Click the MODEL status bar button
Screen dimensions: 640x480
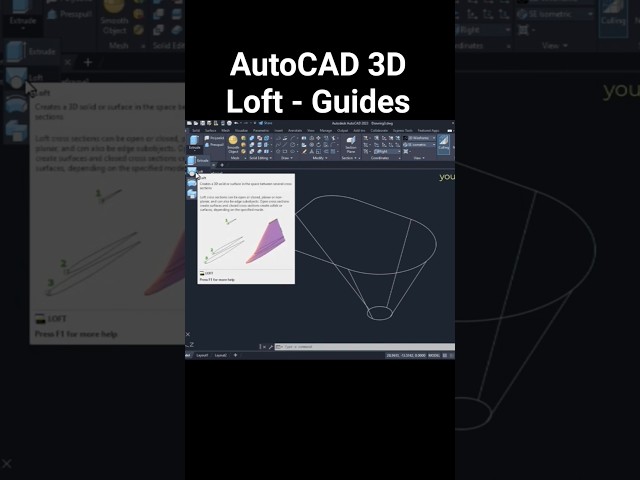[434, 356]
